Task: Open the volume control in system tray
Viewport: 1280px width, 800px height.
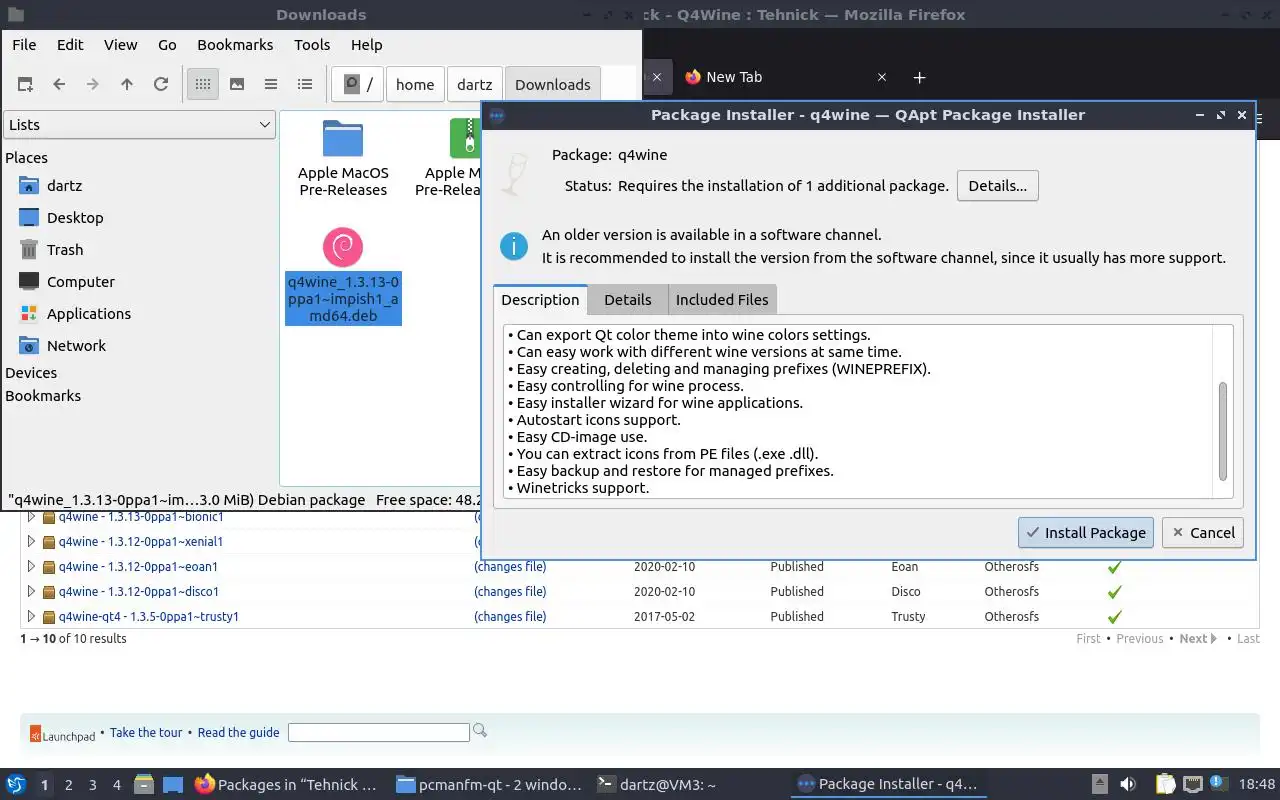Action: (1127, 784)
